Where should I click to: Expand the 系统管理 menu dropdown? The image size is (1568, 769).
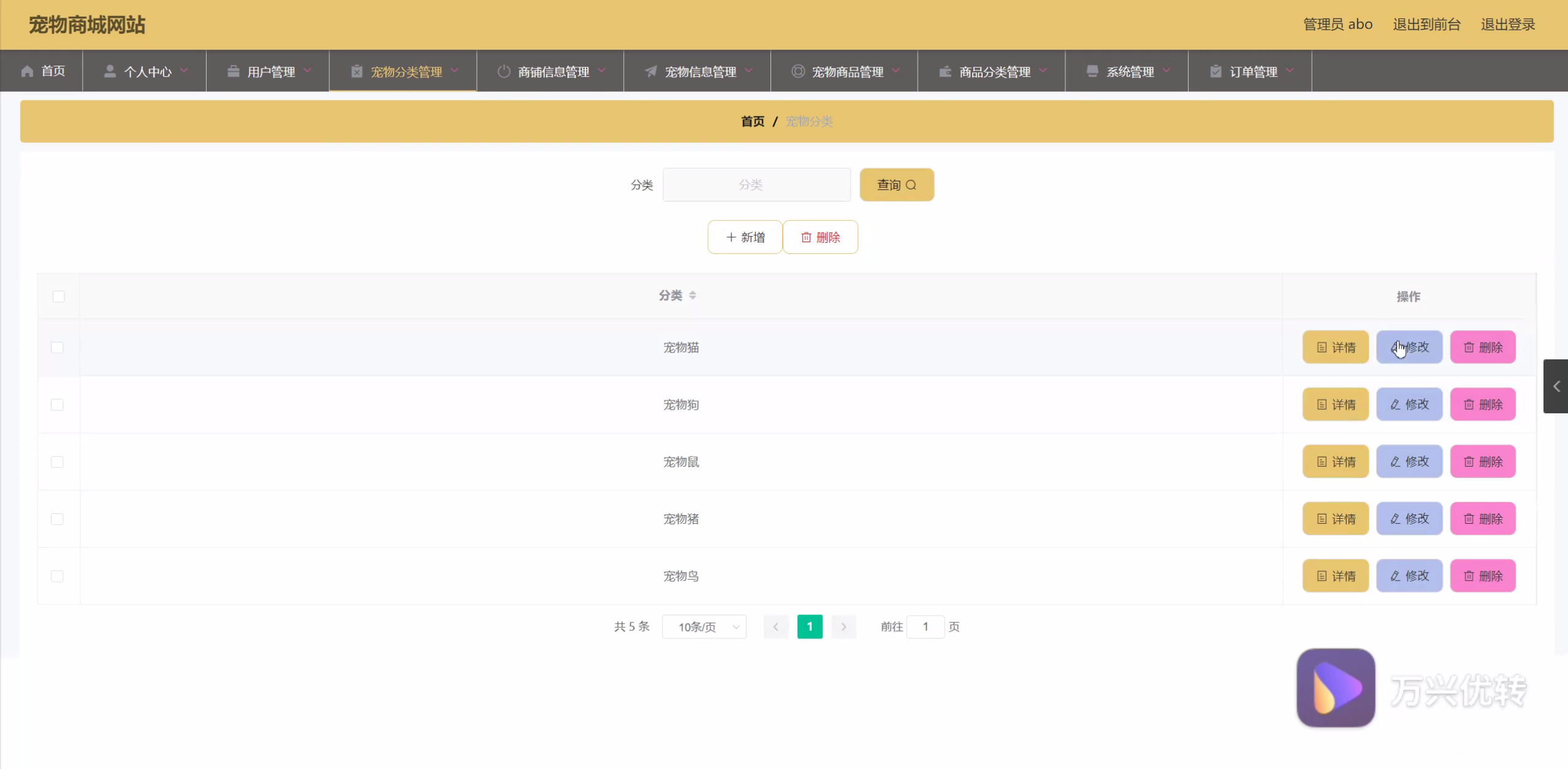1166,71
